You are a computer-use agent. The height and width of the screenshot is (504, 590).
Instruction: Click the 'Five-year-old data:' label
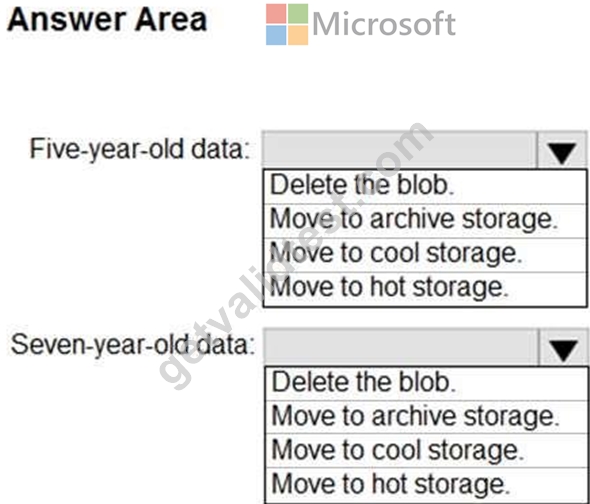pos(140,149)
